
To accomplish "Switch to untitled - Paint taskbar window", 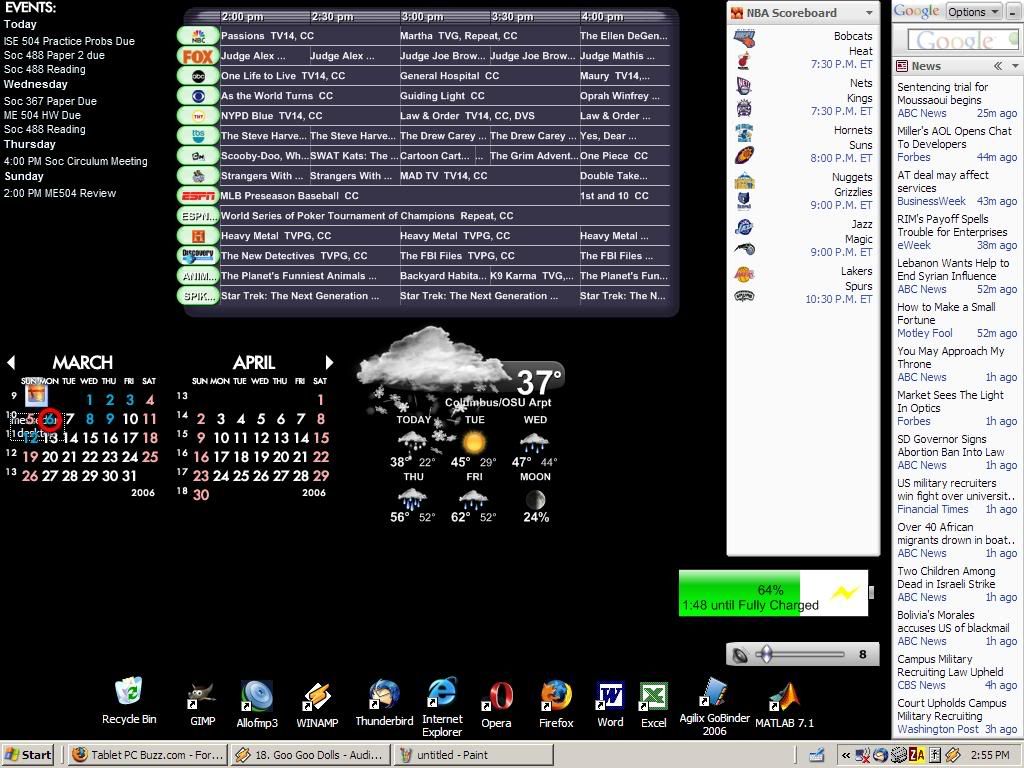I will 473,756.
